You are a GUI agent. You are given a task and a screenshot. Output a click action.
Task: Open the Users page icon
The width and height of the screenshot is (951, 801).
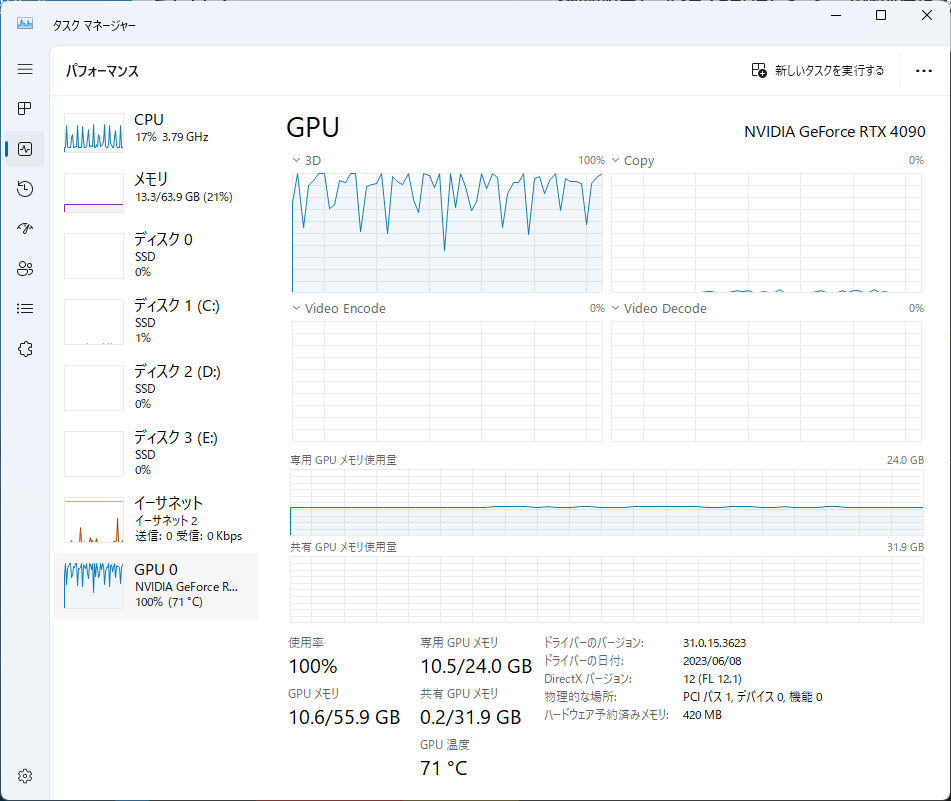point(25,269)
